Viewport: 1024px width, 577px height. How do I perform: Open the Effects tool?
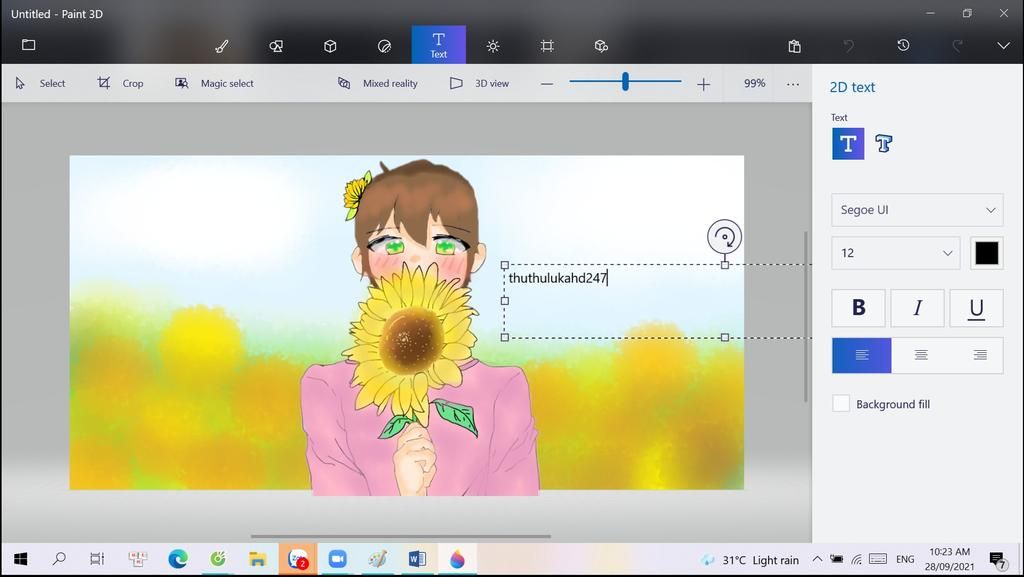point(493,46)
